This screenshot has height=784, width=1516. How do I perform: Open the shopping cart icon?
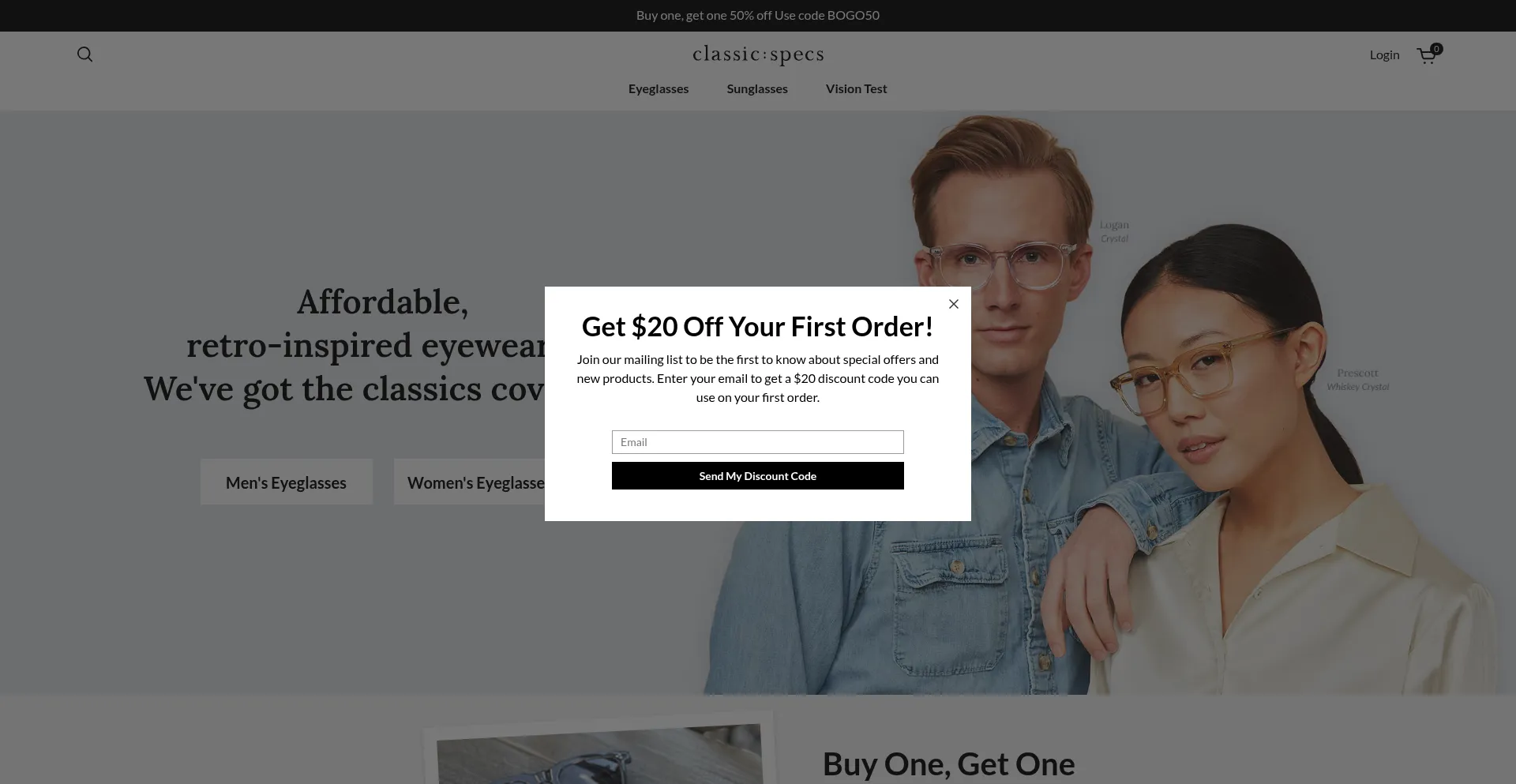tap(1426, 56)
